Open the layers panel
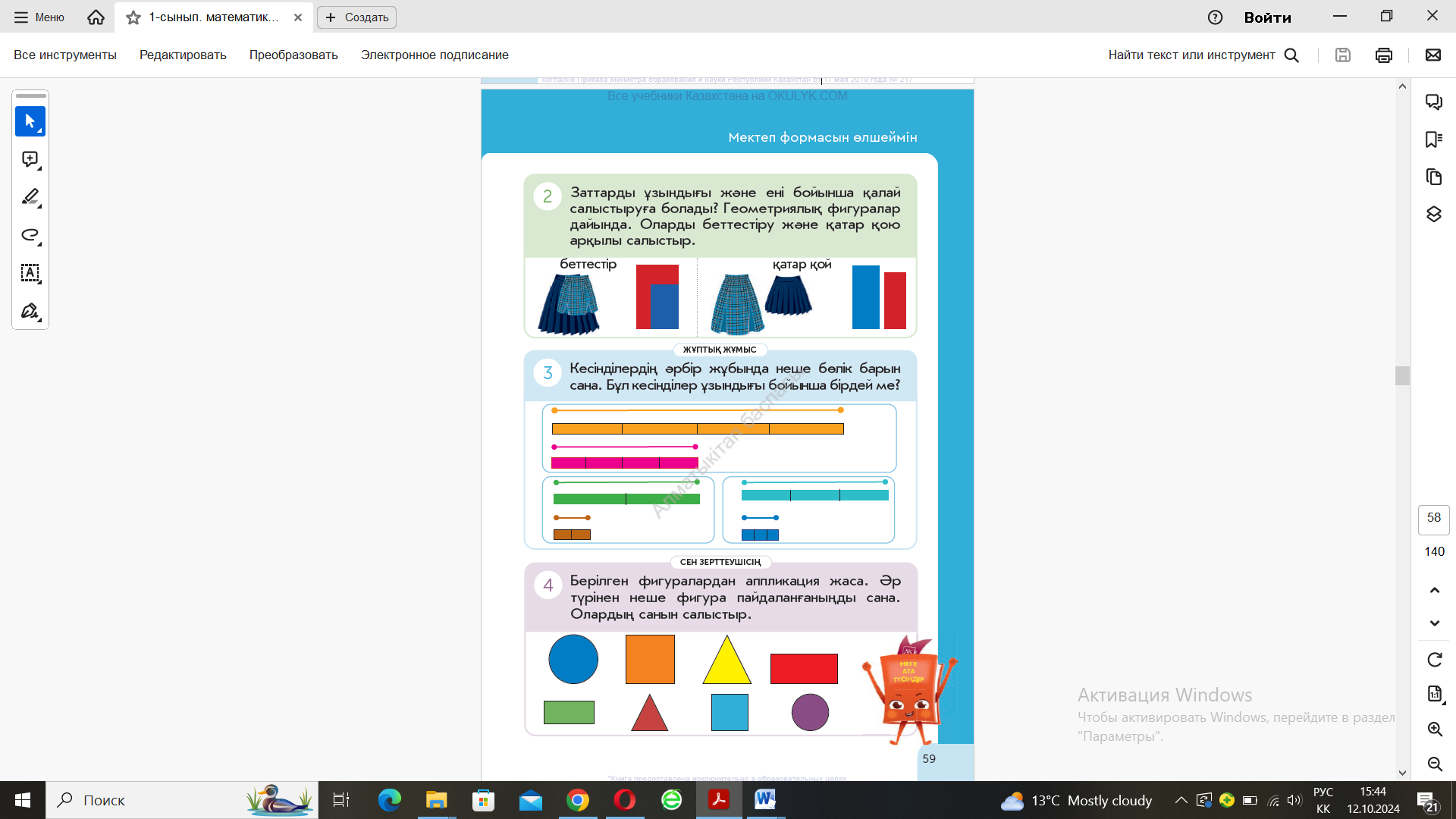This screenshot has height=819, width=1456. click(1433, 215)
